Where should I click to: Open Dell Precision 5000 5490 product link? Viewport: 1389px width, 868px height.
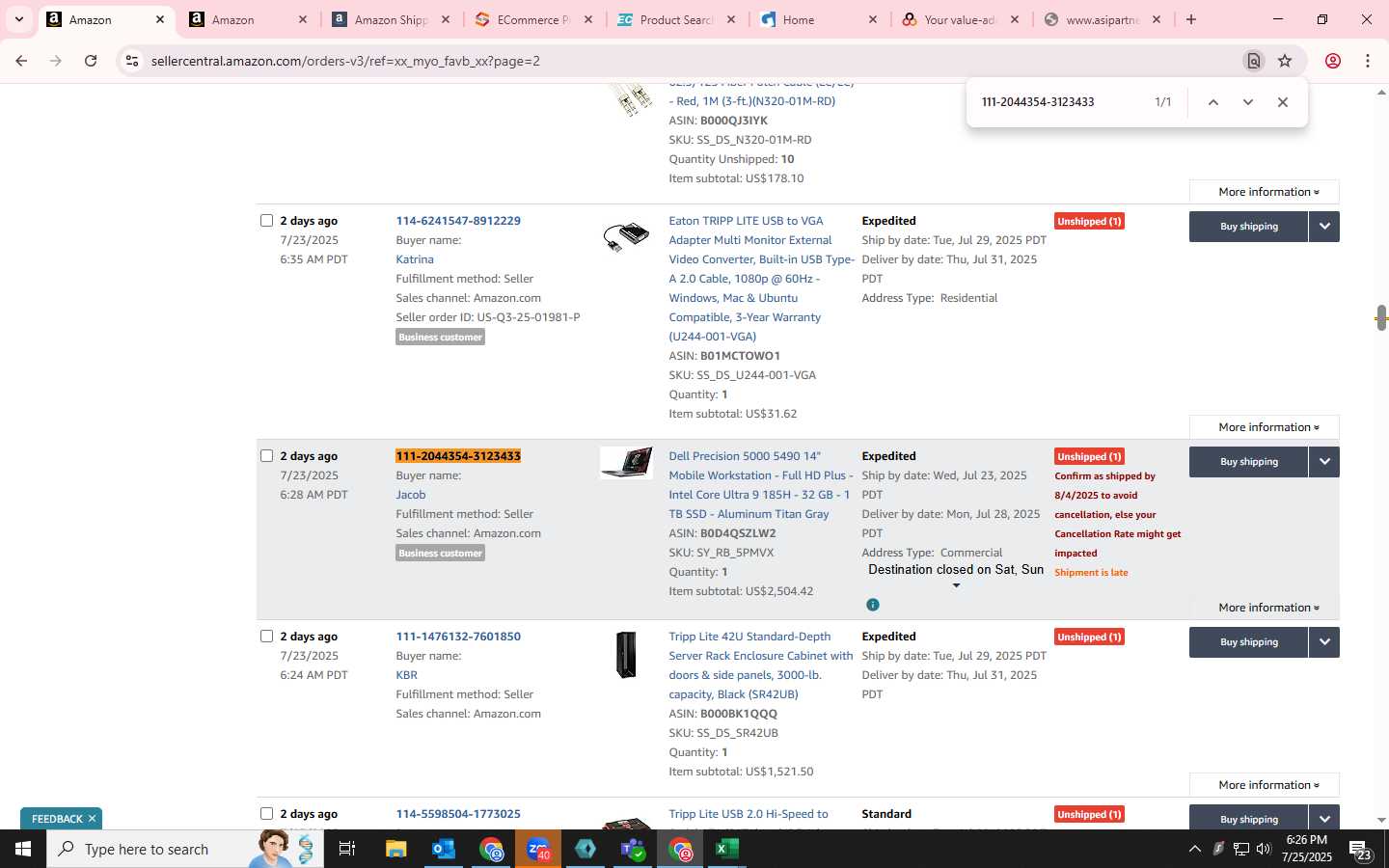759,485
